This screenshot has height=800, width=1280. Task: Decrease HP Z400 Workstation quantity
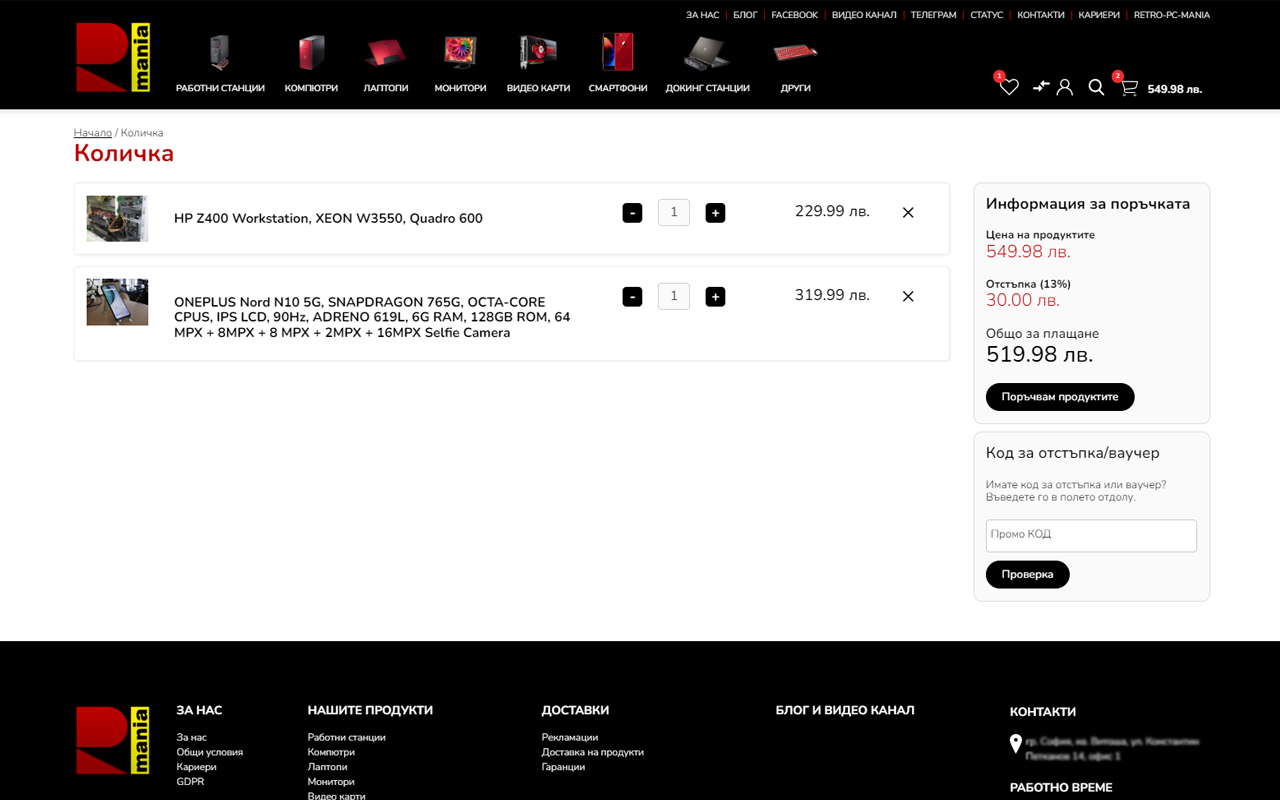(632, 213)
